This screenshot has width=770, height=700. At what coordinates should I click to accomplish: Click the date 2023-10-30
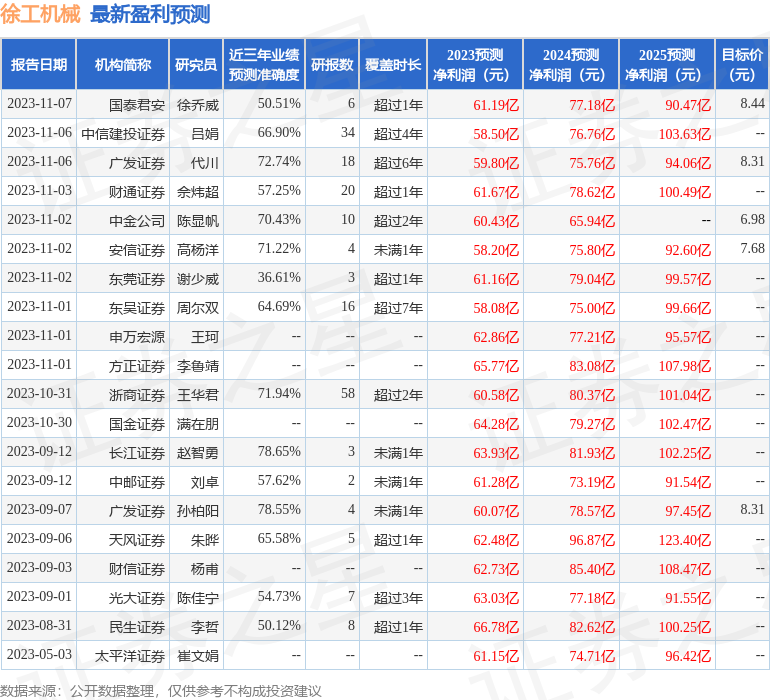coord(39,422)
